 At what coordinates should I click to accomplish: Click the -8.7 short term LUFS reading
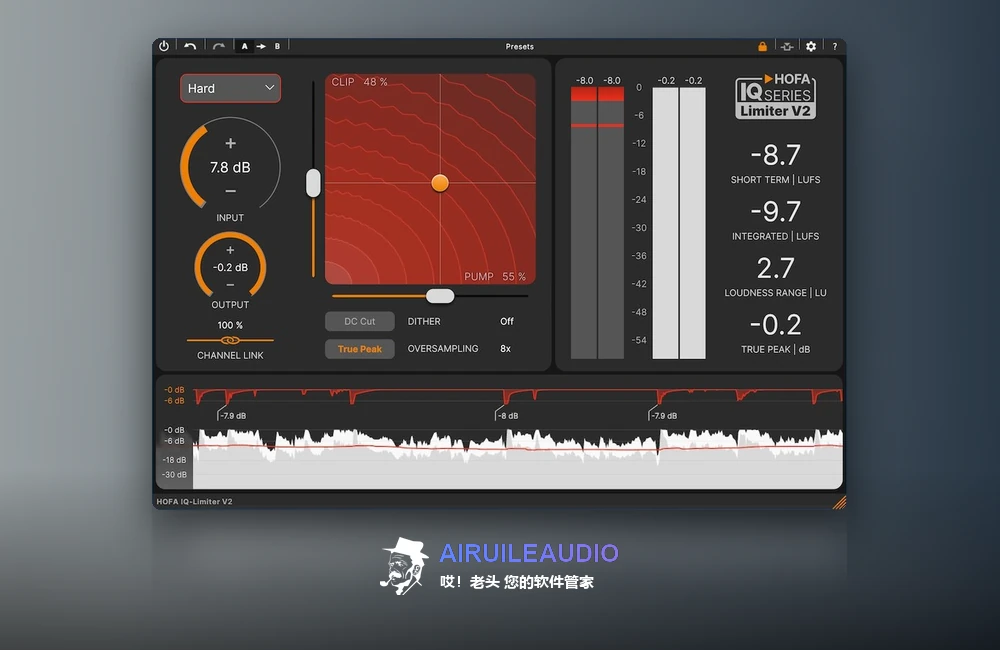(x=776, y=155)
